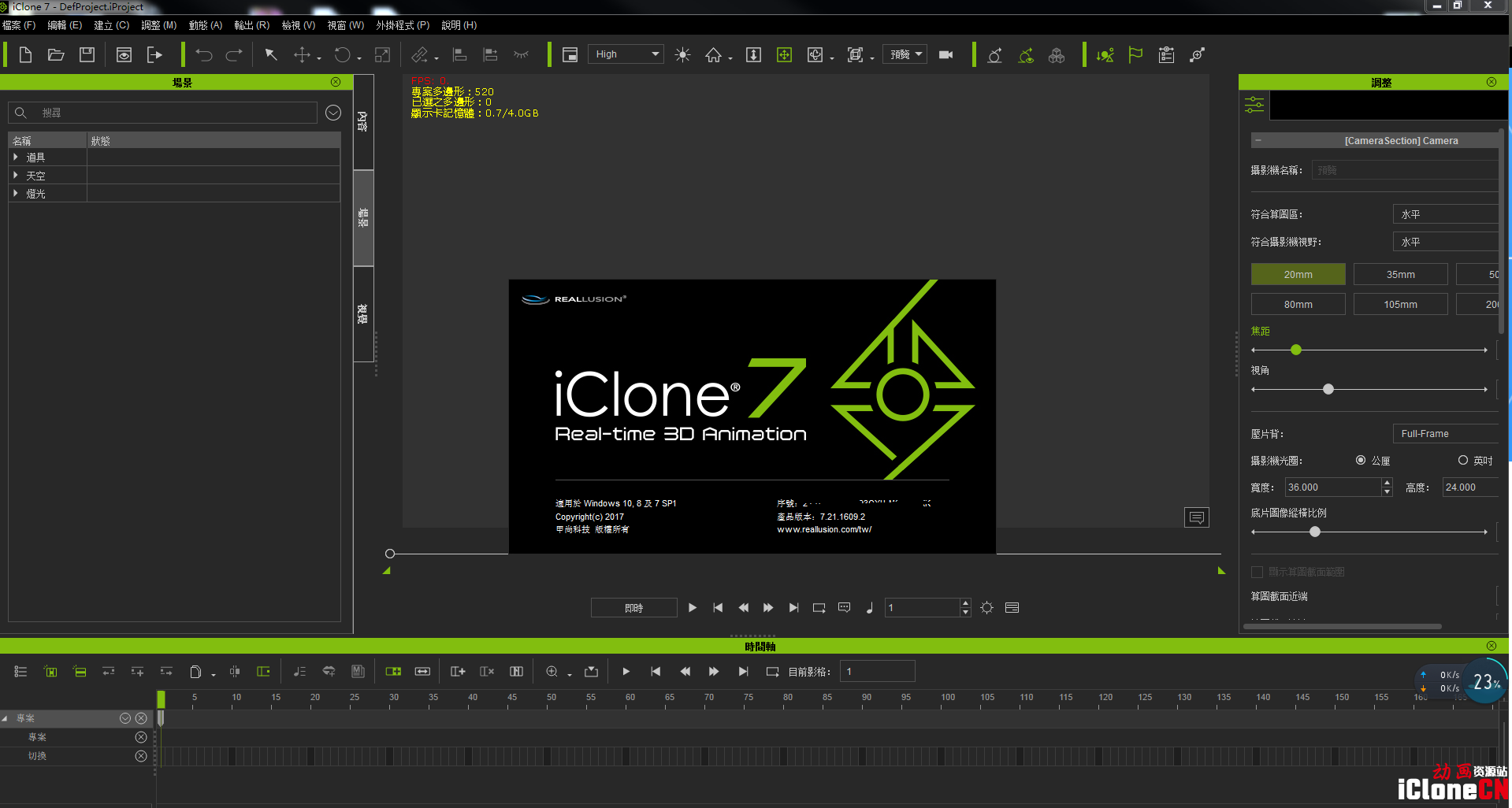Choose the Rotate tool
The height and width of the screenshot is (808, 1512).
342,55
